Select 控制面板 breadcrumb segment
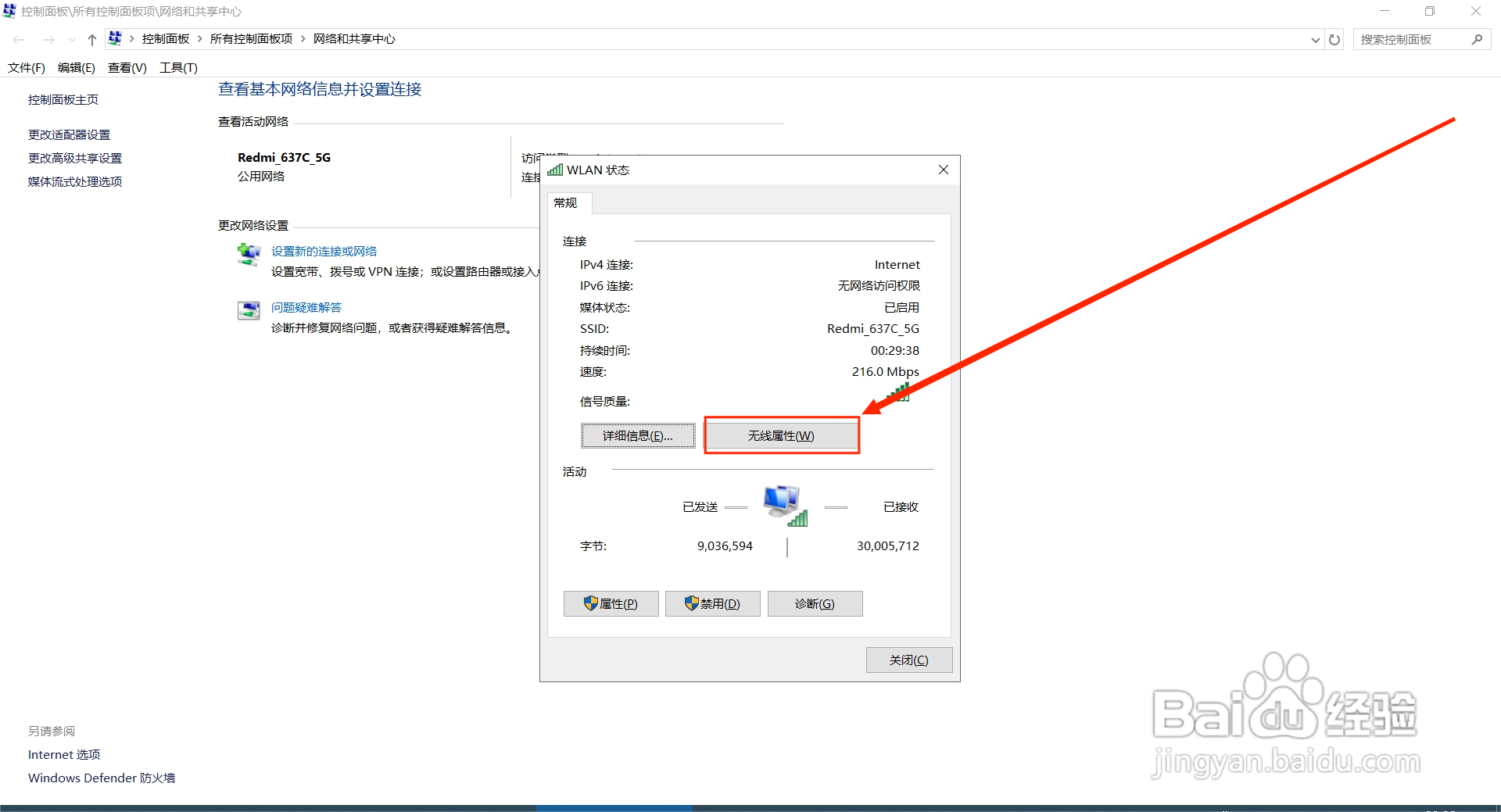 (x=166, y=39)
